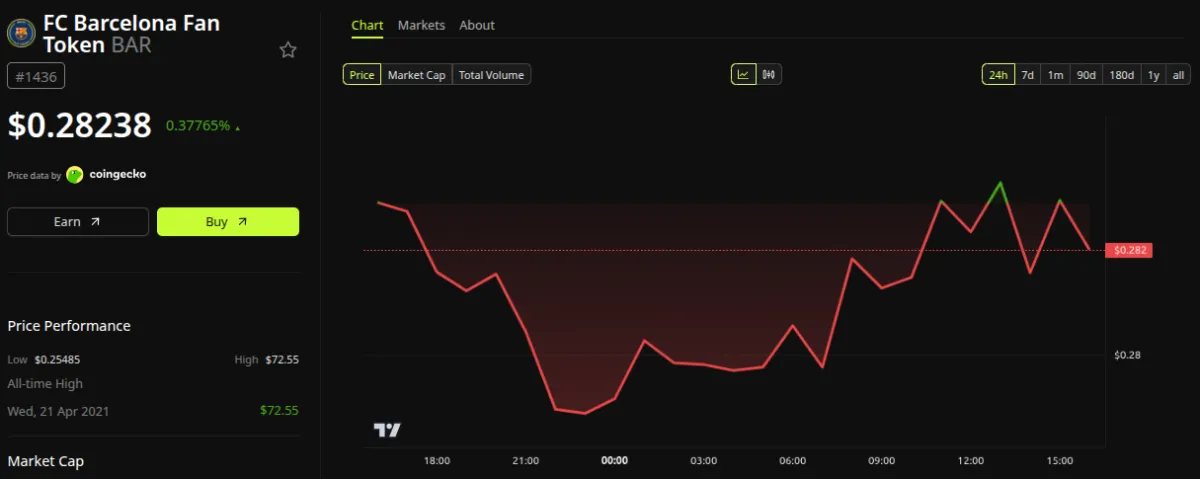1200x479 pixels.
Task: Select the Price chart metric
Action: coord(362,75)
